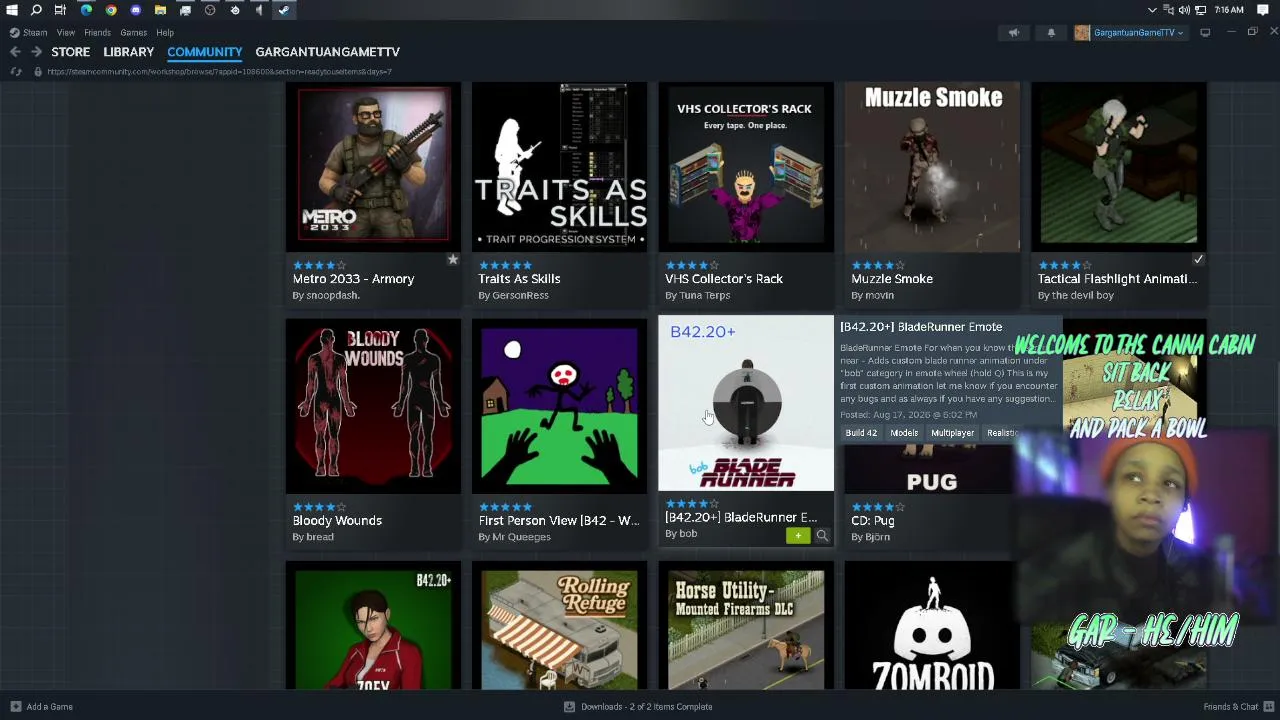Viewport: 1280px width, 720px height.
Task: Click subscribed checkmark on Tactical Flashlight
Action: (1198, 260)
